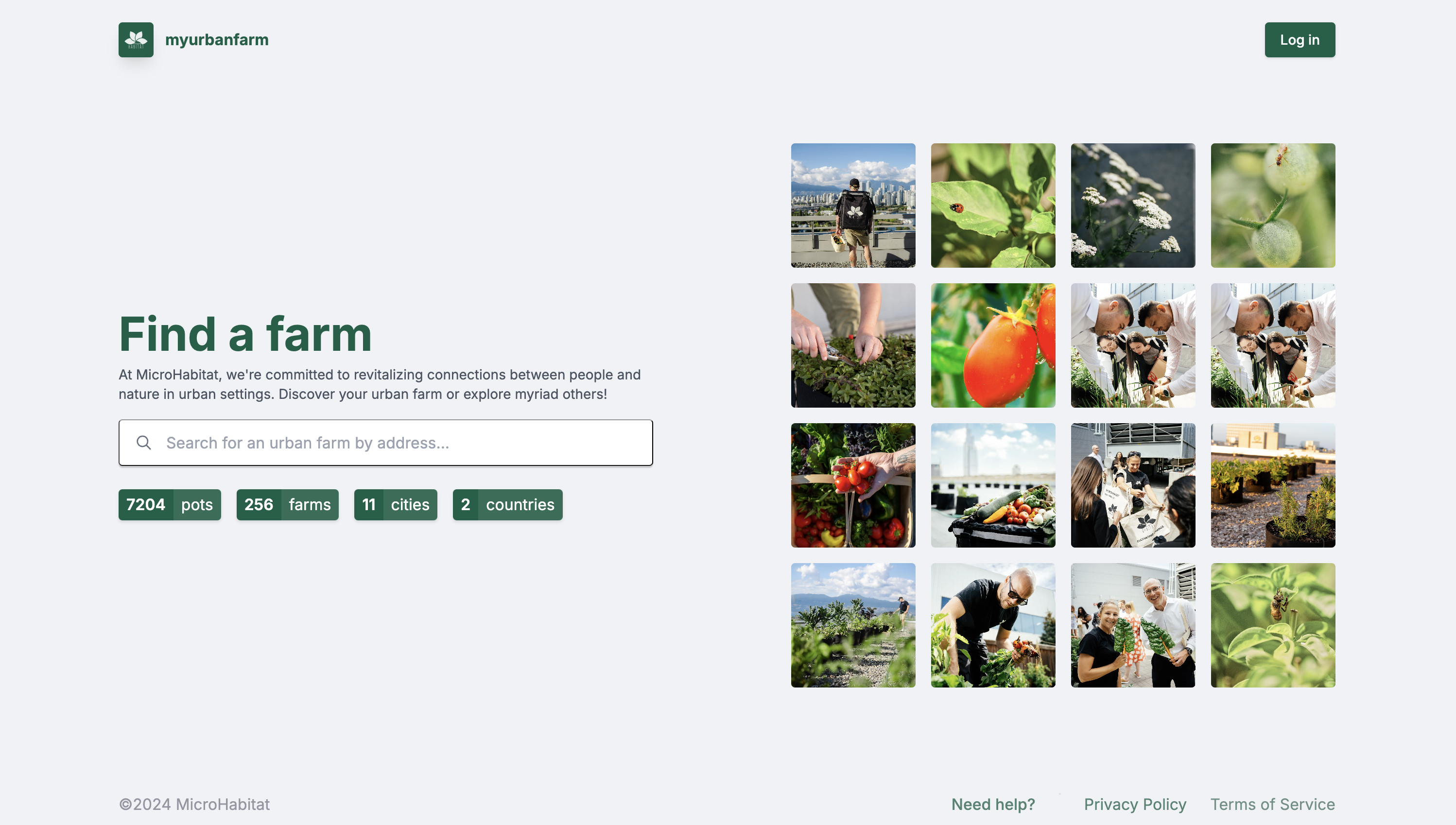Click the '256 farms' stats badge icon
This screenshot has height=825, width=1456.
click(287, 504)
